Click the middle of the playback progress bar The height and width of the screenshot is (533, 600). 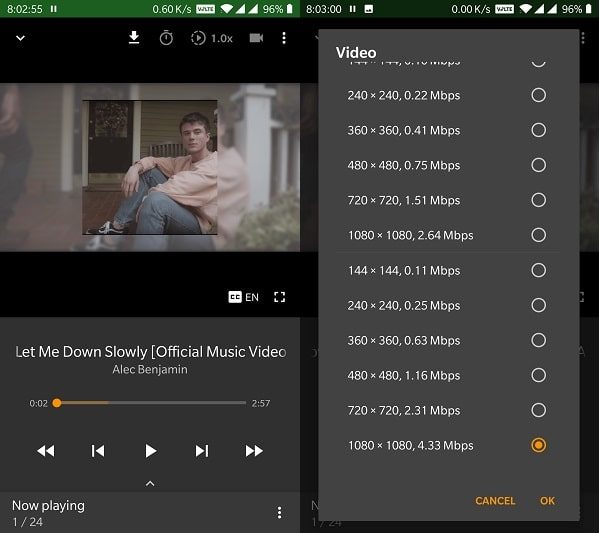click(151, 403)
